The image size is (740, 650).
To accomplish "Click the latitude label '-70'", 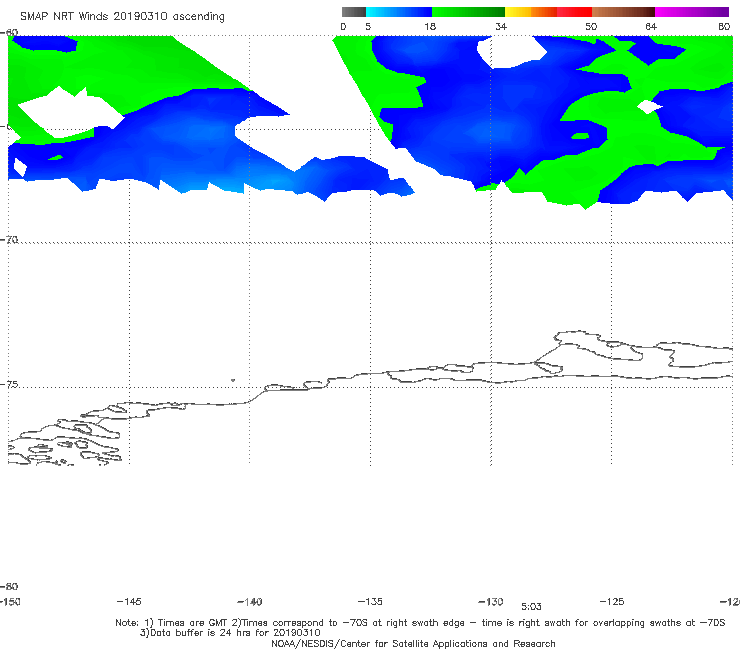I will tap(9, 240).
